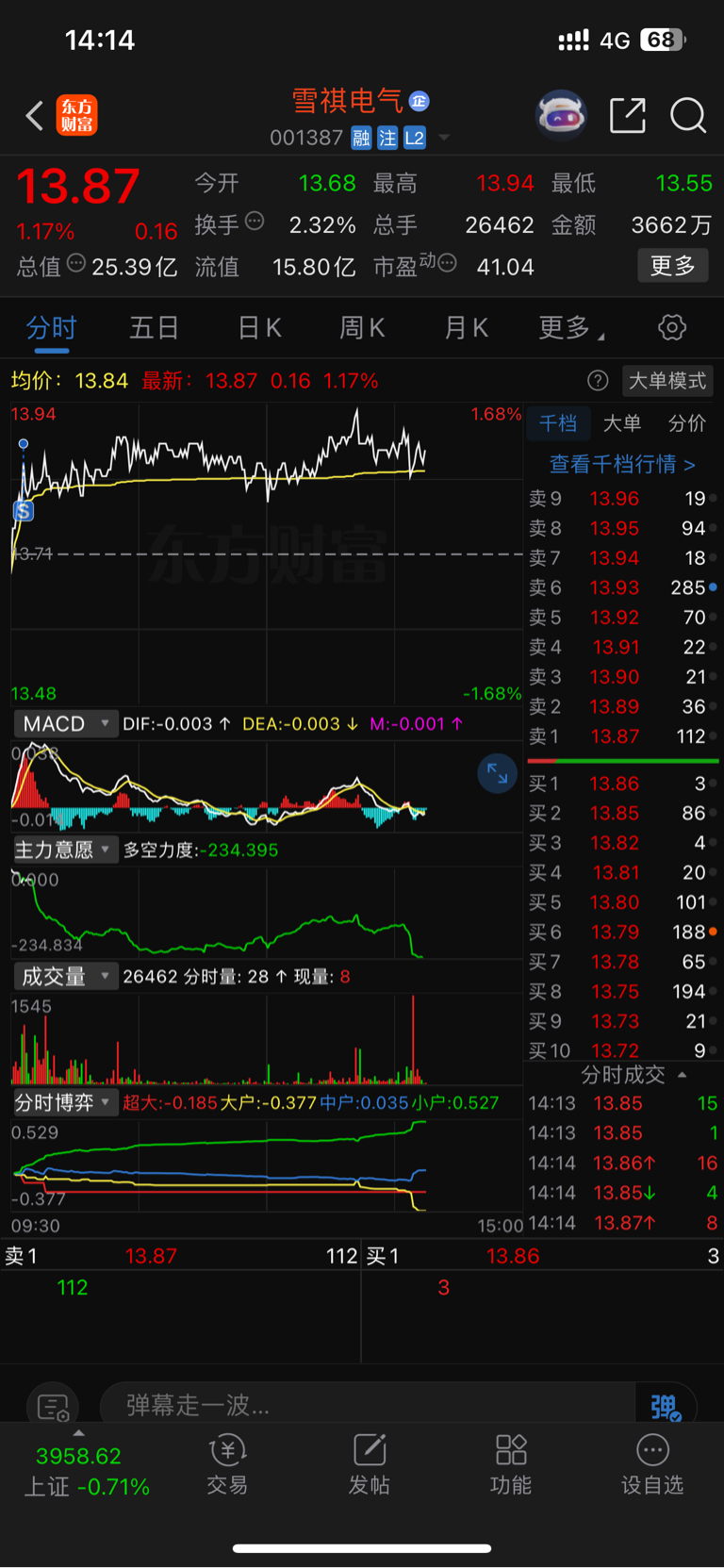724x1568 pixels.
Task: Tap the 卖1 13.87 order row
Action: click(x=622, y=736)
